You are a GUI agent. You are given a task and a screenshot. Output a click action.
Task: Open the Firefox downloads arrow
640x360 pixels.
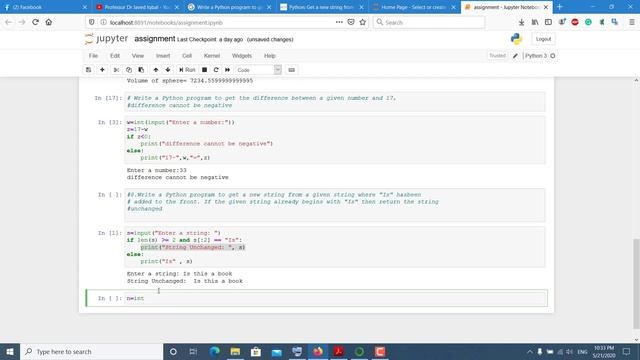pyautogui.click(x=521, y=22)
